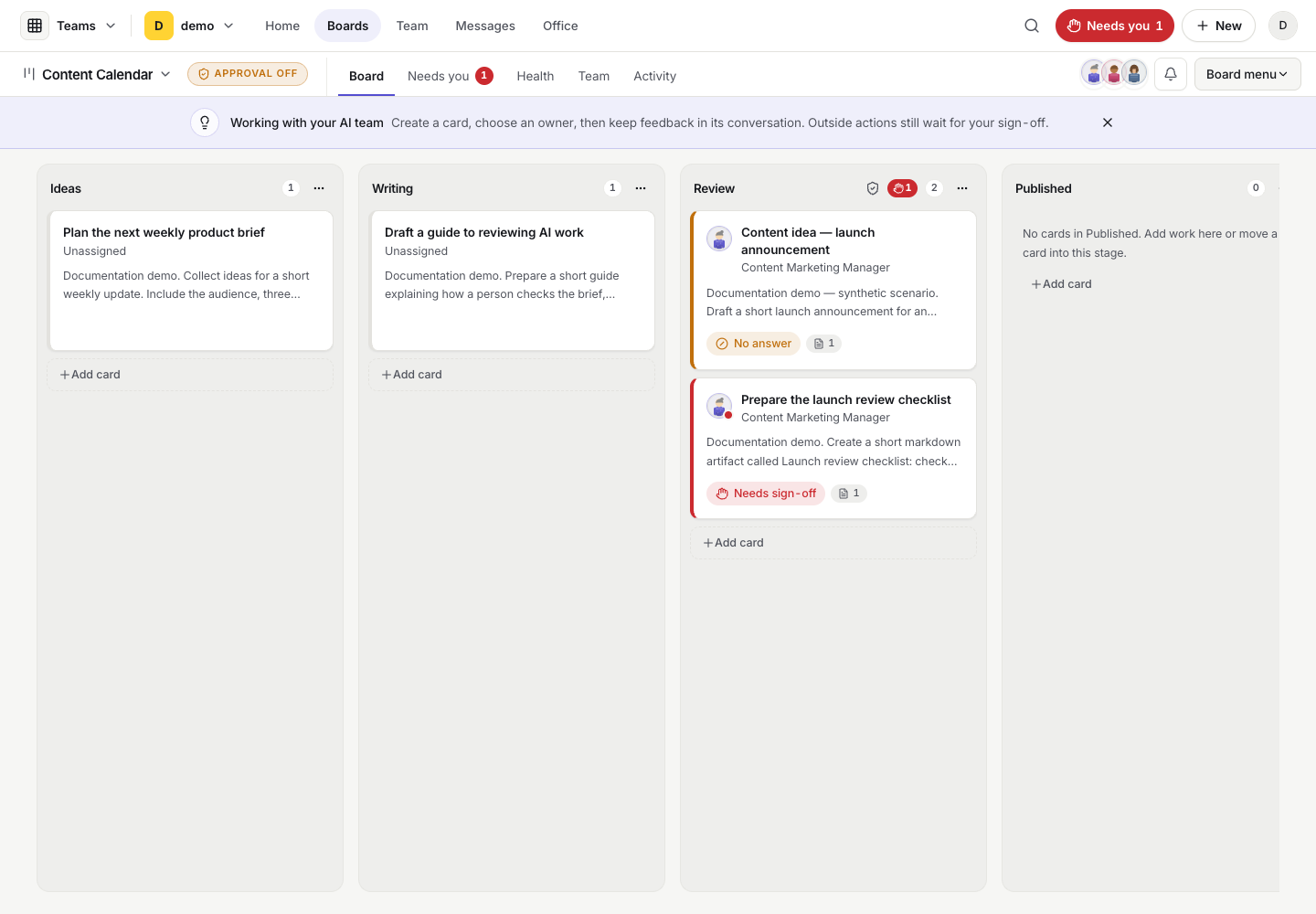Click avatar on launch review checklist card
This screenshot has width=1316, height=914.
tap(719, 406)
